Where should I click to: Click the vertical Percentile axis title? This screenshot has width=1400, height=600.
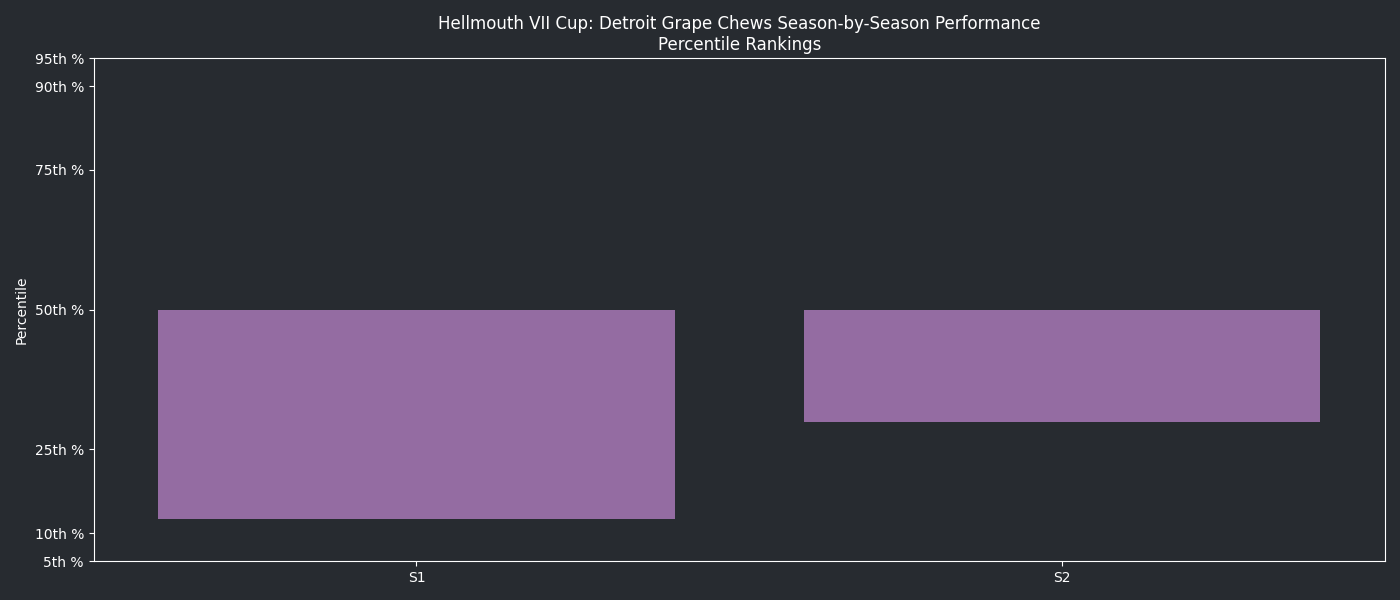coord(22,311)
